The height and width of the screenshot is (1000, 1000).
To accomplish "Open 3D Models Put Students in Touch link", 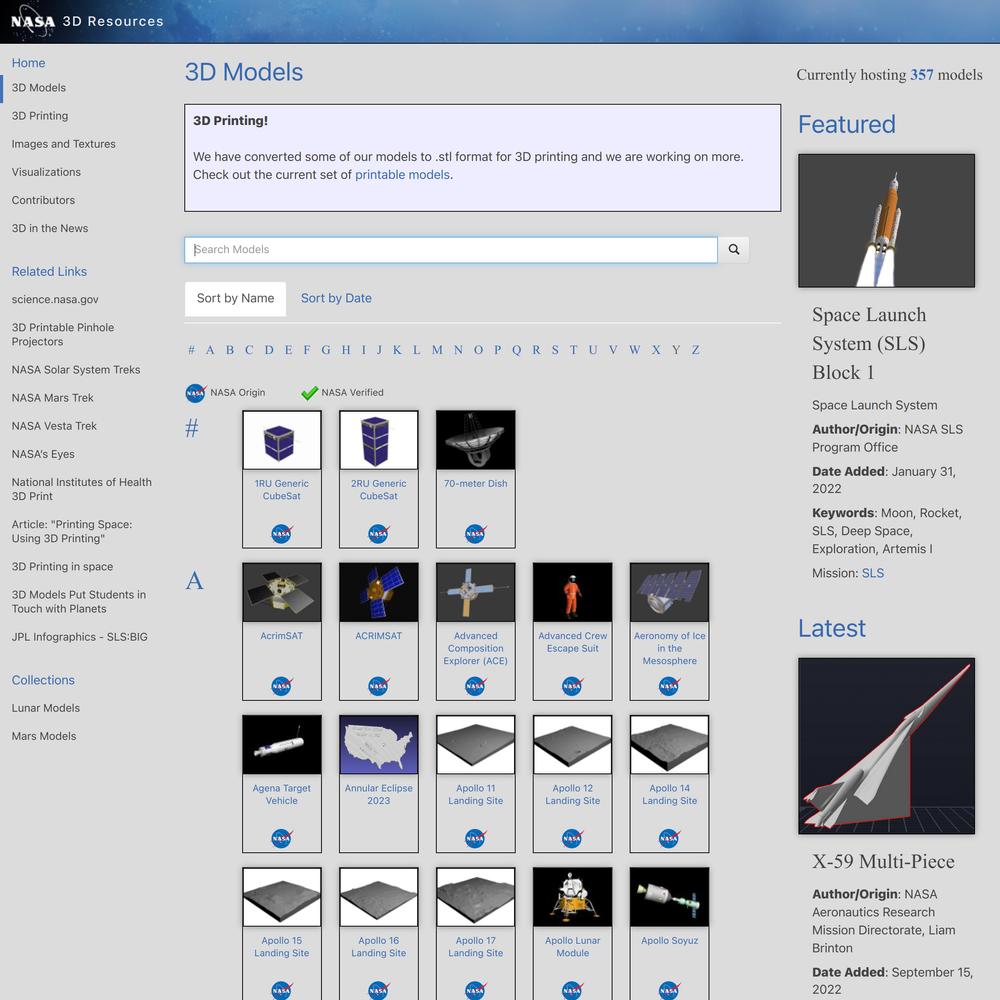I will pyautogui.click(x=78, y=601).
